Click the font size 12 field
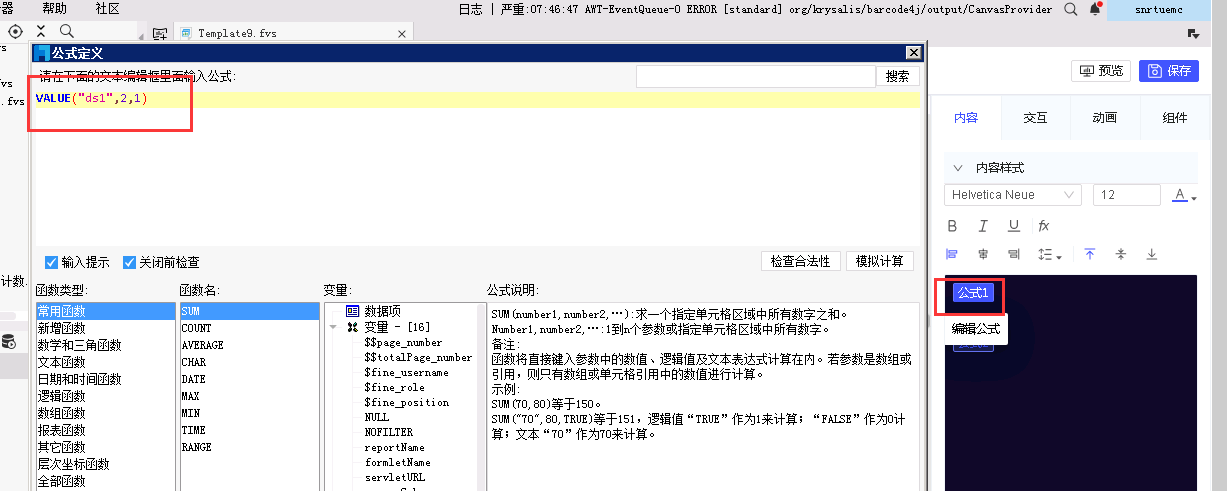Viewport: 1227px width, 491px height. [1127, 195]
